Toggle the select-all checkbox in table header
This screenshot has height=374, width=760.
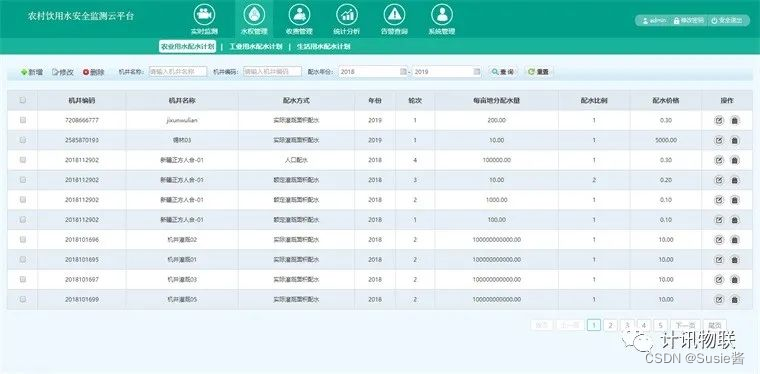coord(22,100)
